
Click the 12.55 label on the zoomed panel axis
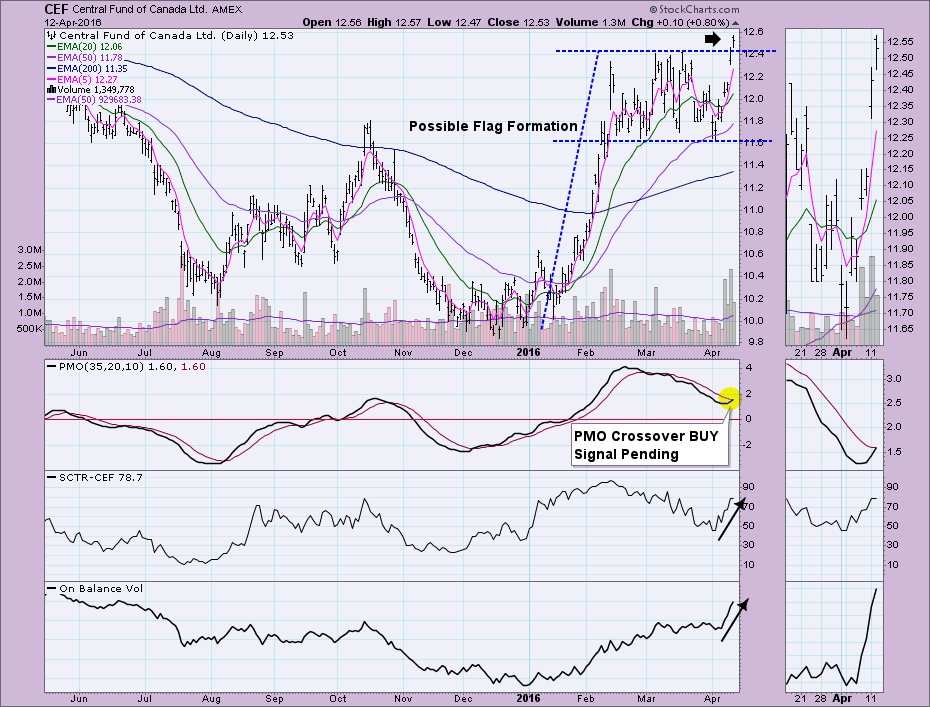[x=900, y=42]
